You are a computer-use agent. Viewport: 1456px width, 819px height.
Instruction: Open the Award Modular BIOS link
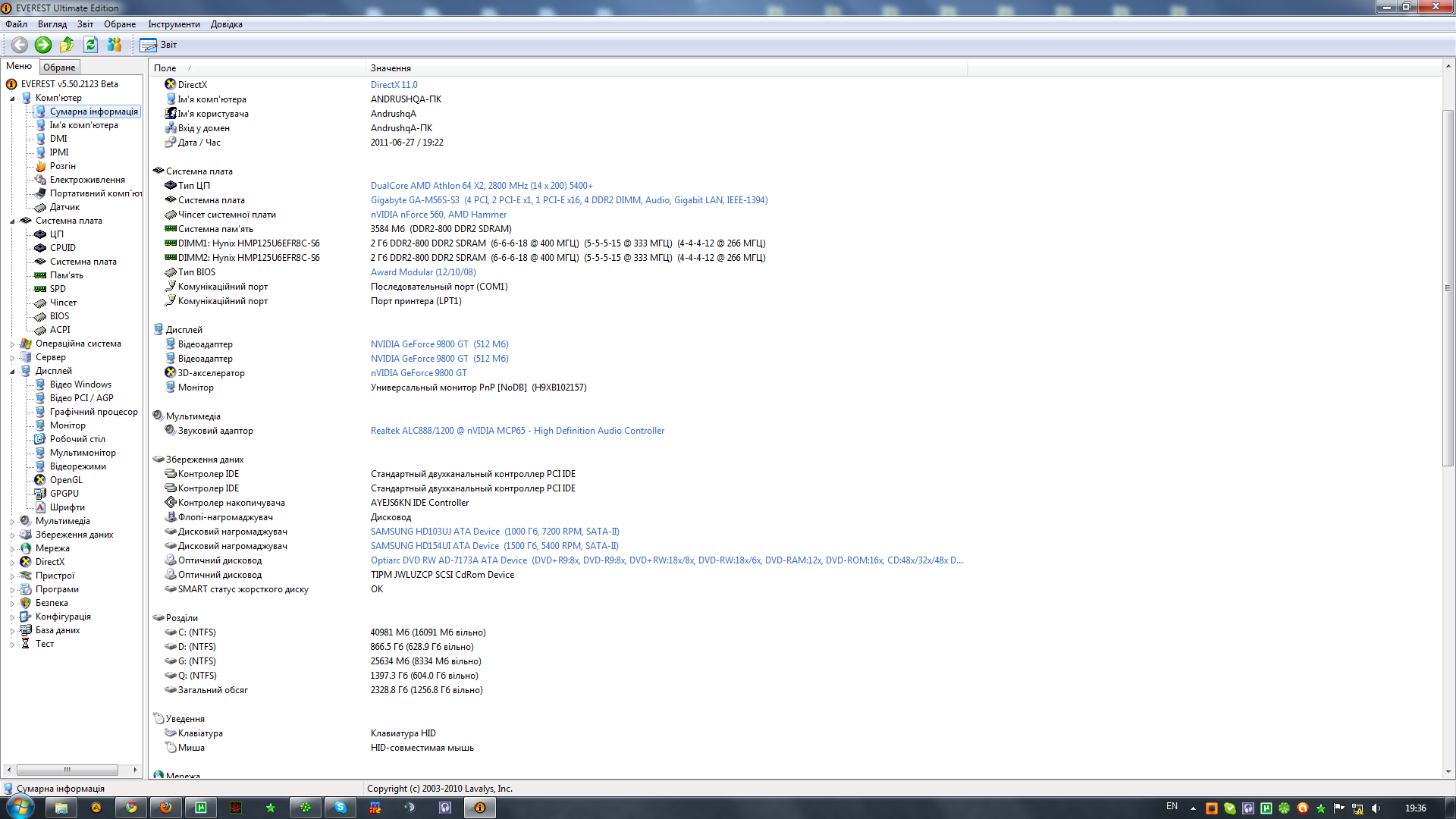coord(423,272)
